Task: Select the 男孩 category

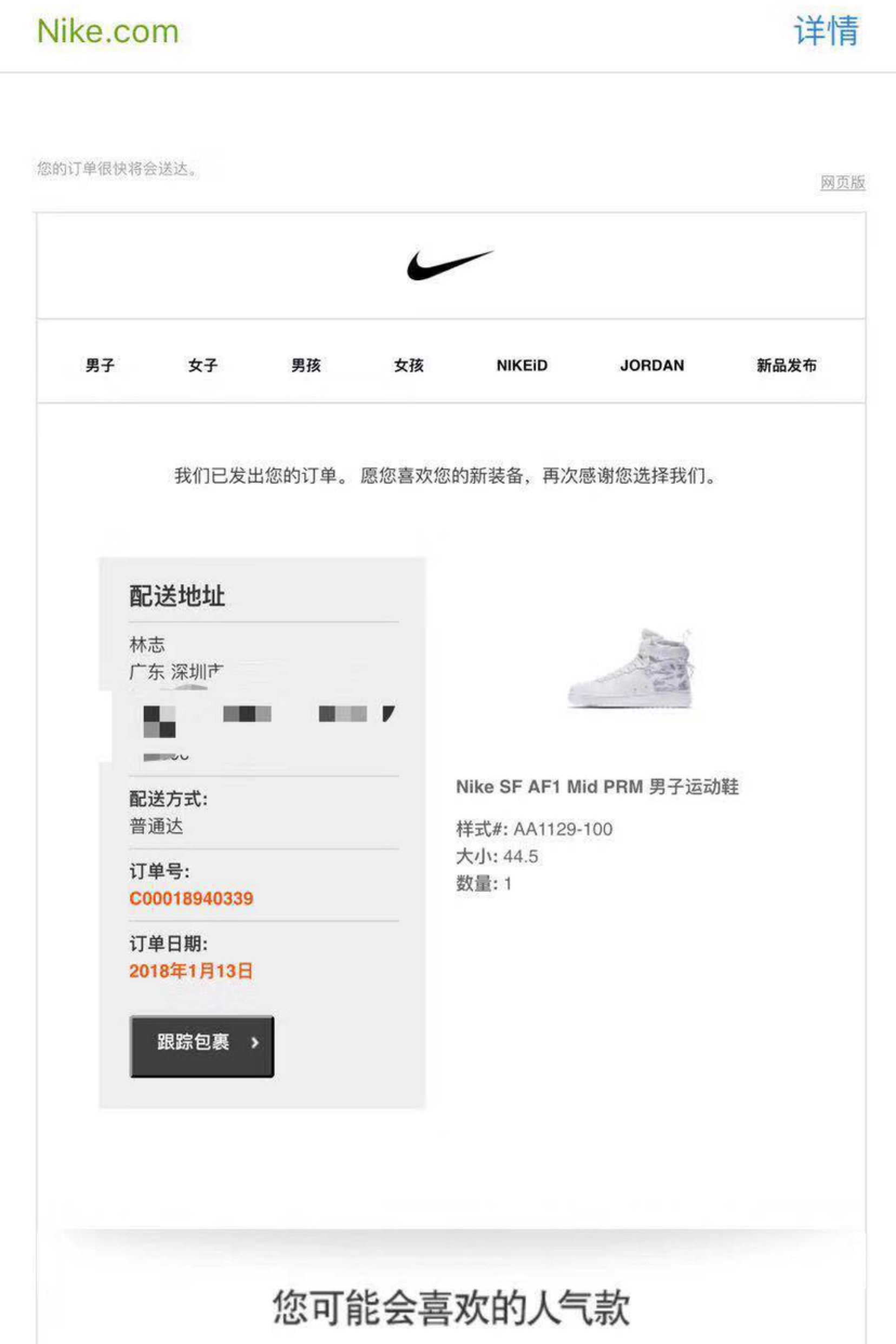Action: [306, 365]
